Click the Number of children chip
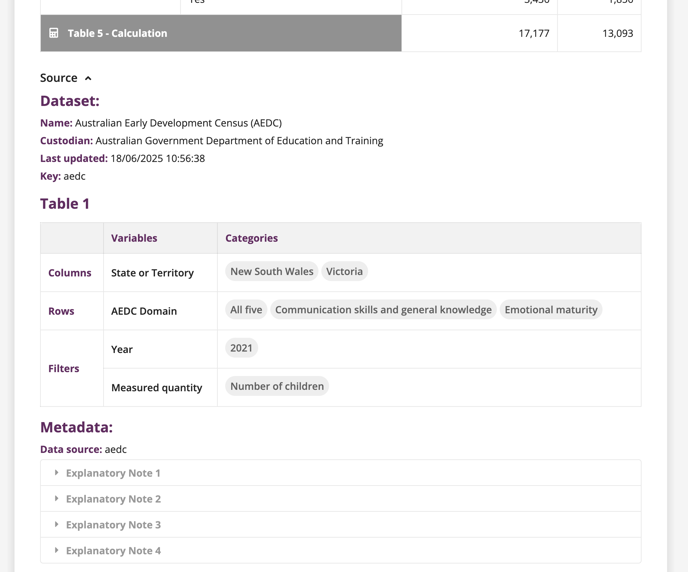 point(277,386)
